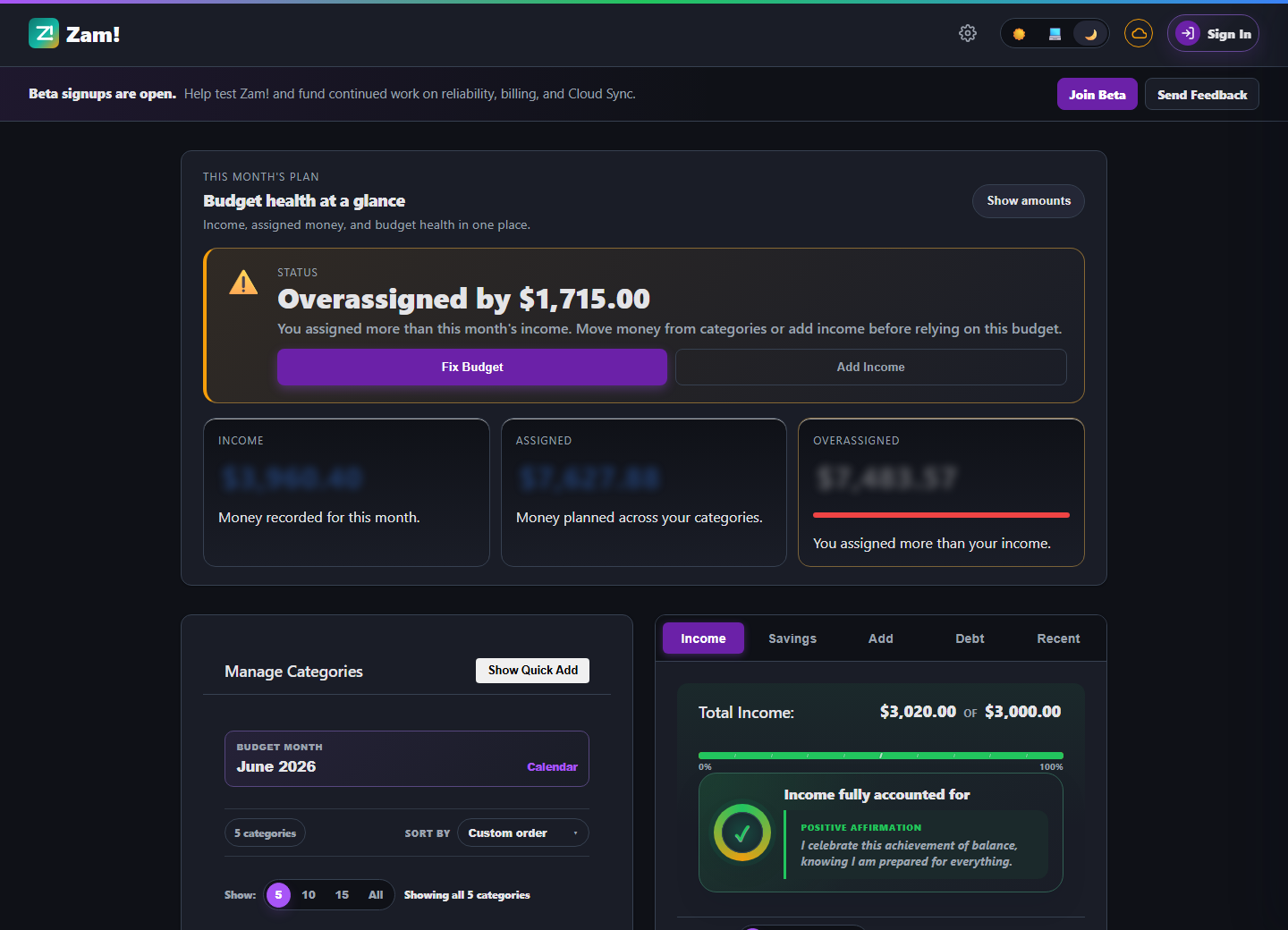This screenshot has width=1288, height=930.
Task: Click the $3,020.00 total income value
Action: click(x=918, y=712)
